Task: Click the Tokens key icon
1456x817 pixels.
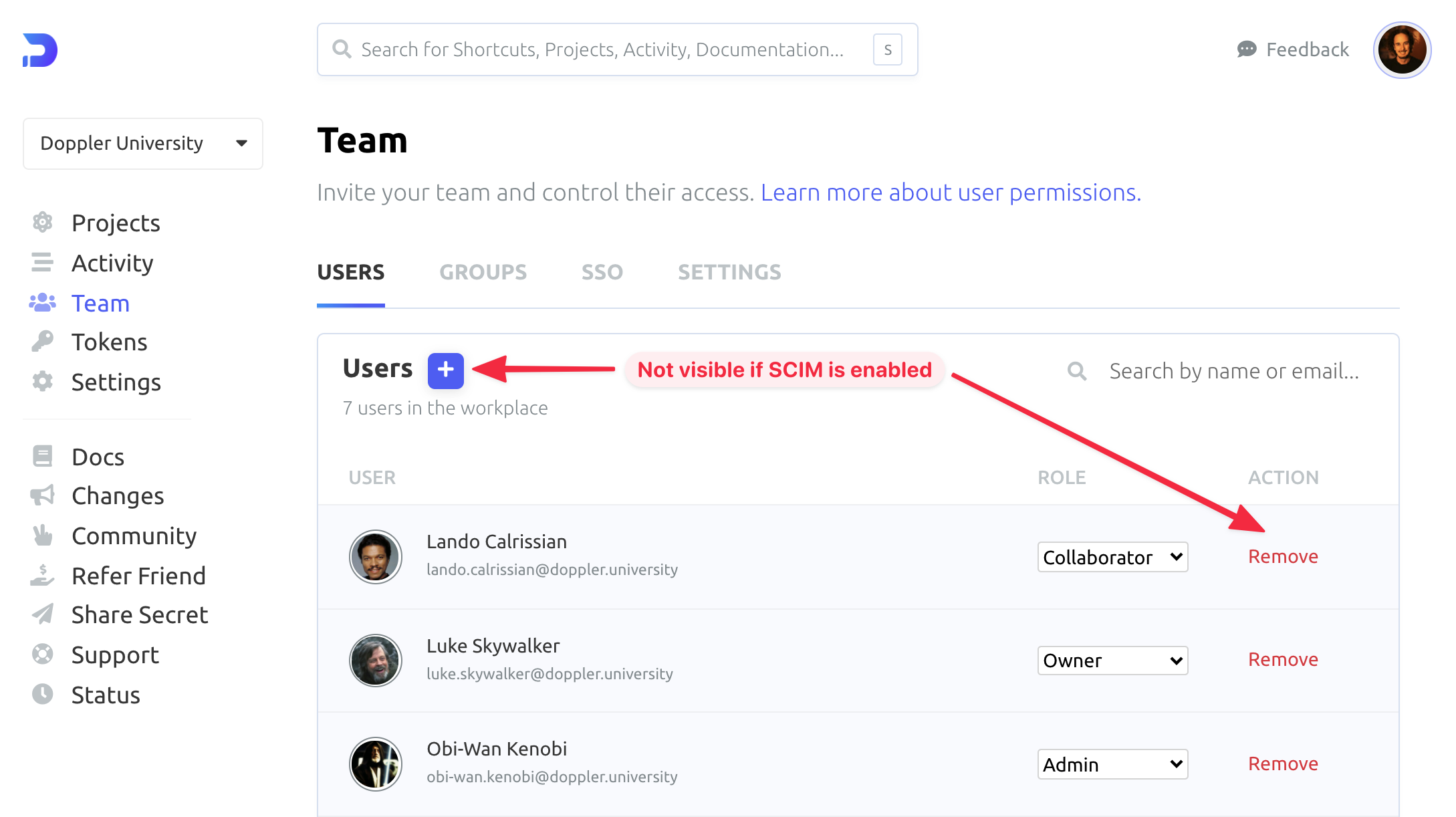Action: pos(42,342)
